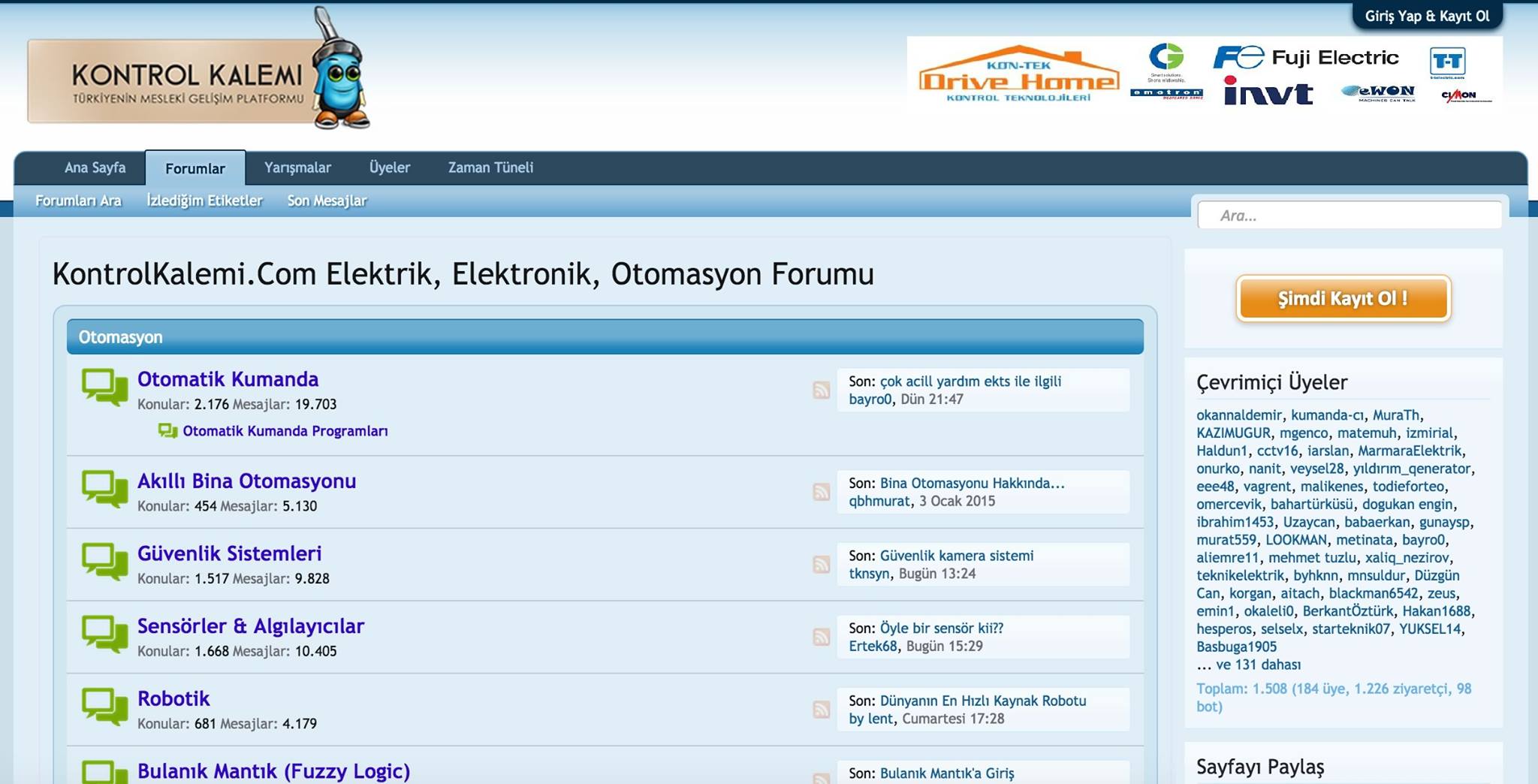Click the green chat icon for Akıllı Bina Otomasyonu

104,490
